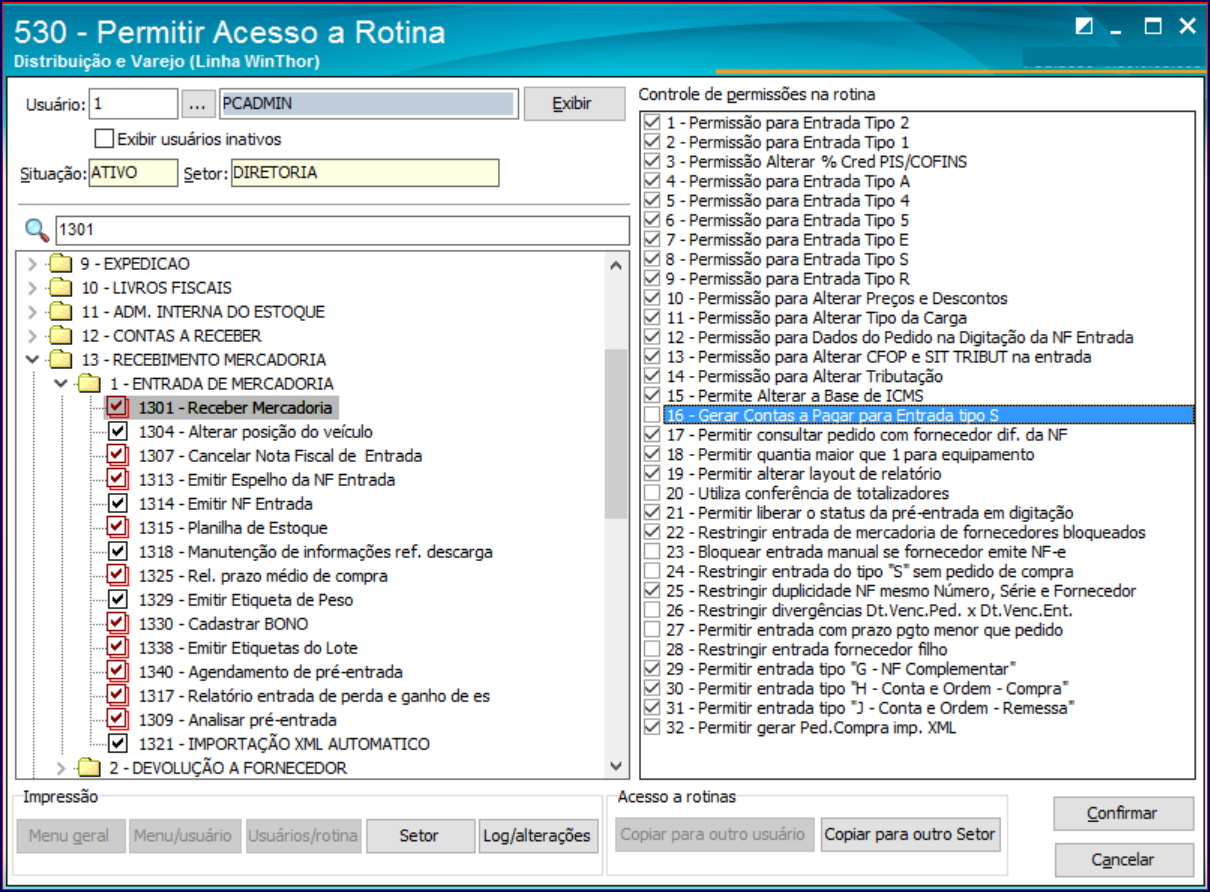Uncheck permission 32 - Permitir gerar Ped.Compra imp. XML
The width and height of the screenshot is (1210, 892).
tap(652, 727)
